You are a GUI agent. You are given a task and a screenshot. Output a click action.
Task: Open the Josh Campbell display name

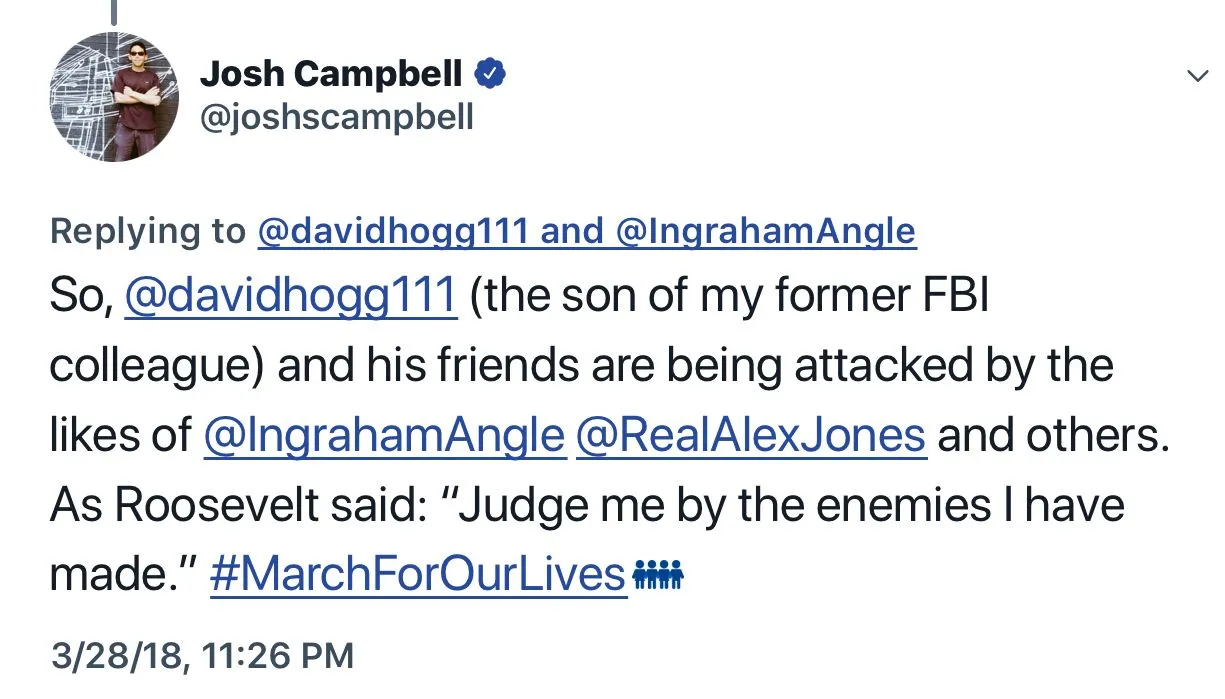tap(331, 73)
